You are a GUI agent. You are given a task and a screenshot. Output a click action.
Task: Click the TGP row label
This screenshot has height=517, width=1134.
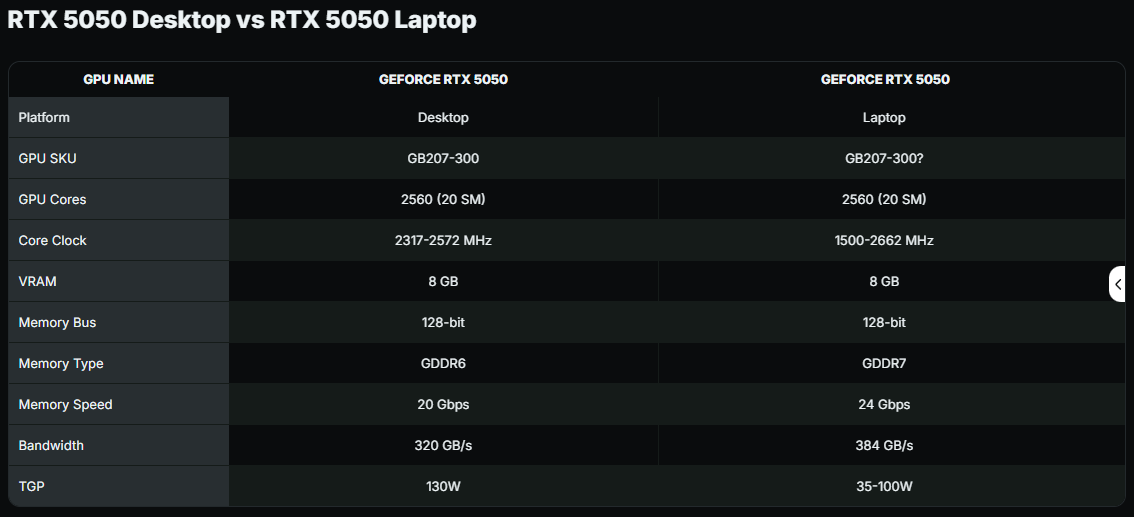(31, 486)
